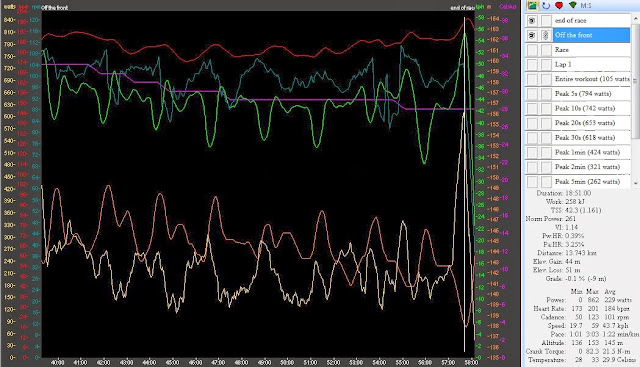
Task: Show the Peak 5s range on graph
Action: tap(532, 93)
